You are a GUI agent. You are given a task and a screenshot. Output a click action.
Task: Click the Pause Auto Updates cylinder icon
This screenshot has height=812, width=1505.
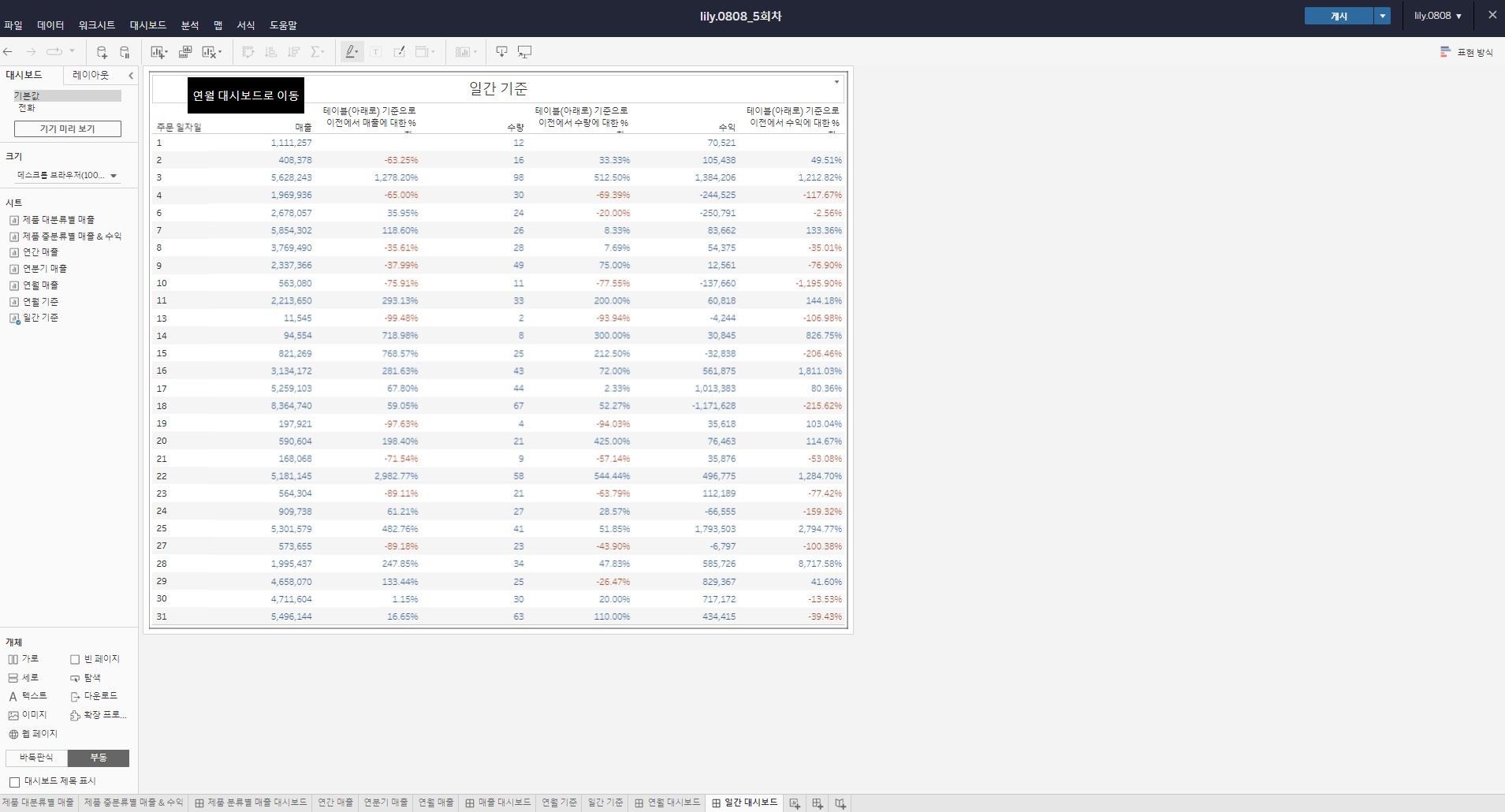(125, 52)
